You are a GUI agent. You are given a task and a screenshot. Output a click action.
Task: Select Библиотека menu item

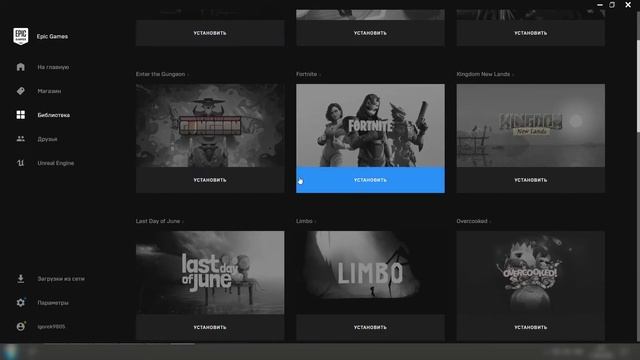tap(53, 115)
